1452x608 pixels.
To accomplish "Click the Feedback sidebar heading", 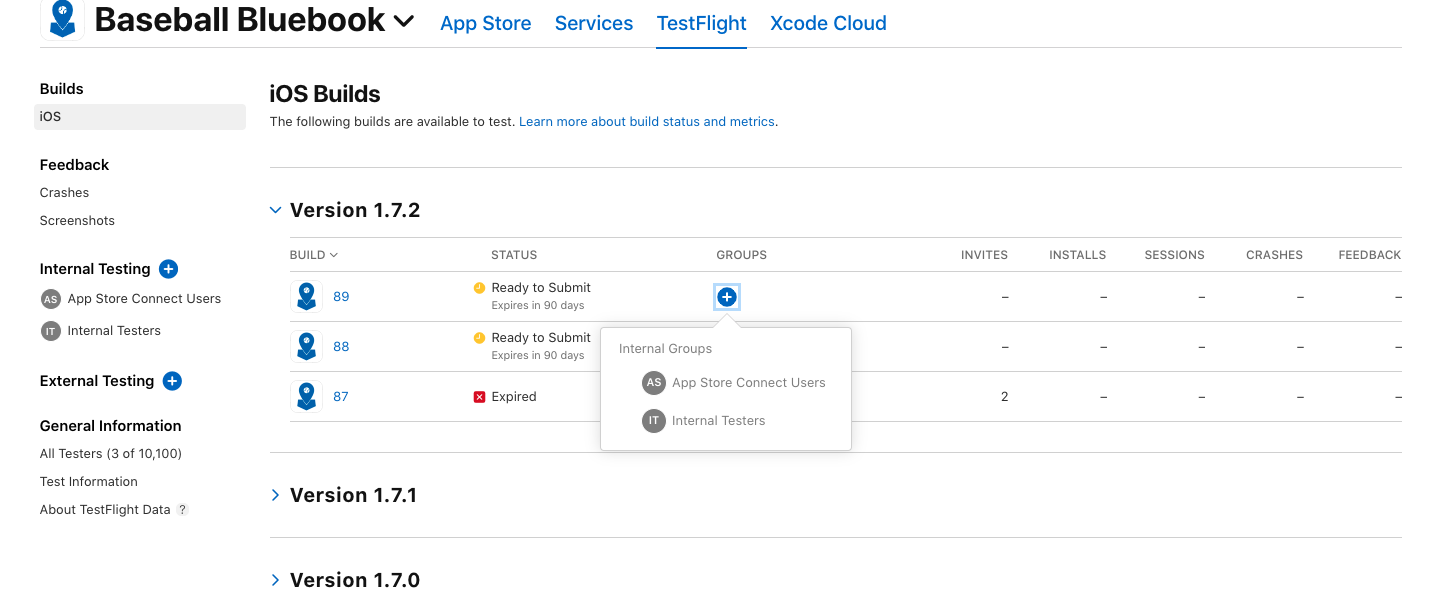I will [75, 165].
